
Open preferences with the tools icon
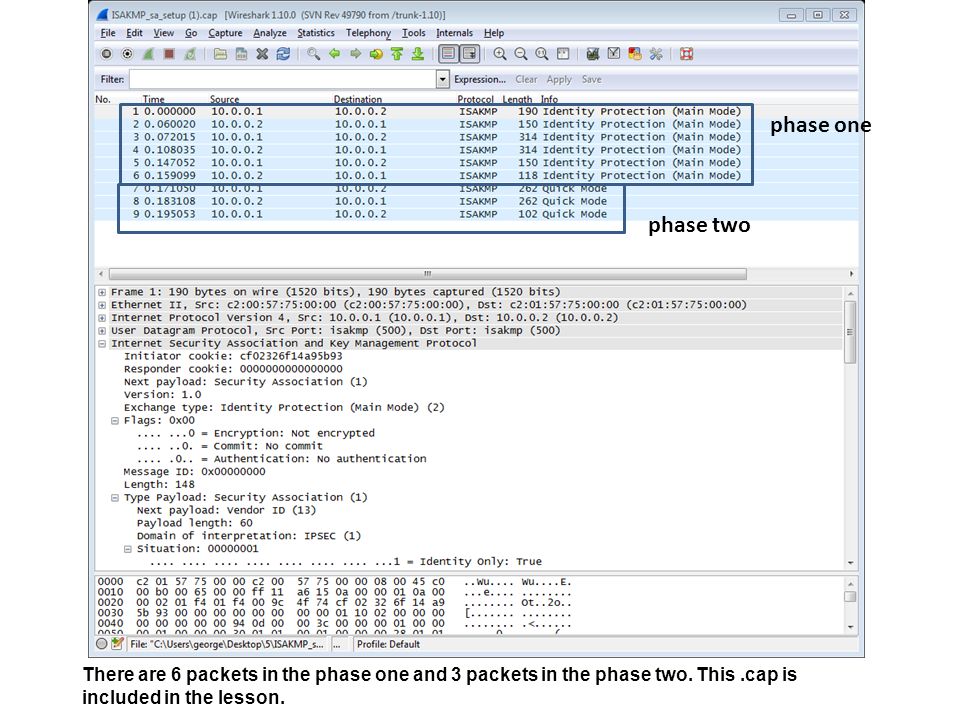pyautogui.click(x=656, y=54)
